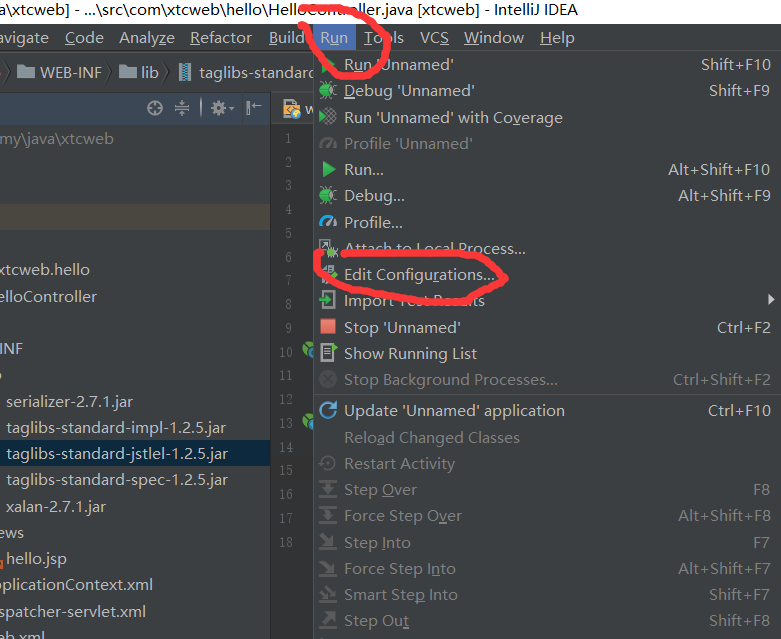
Task: Select Update 'Unnamed' application
Action: pos(547,411)
